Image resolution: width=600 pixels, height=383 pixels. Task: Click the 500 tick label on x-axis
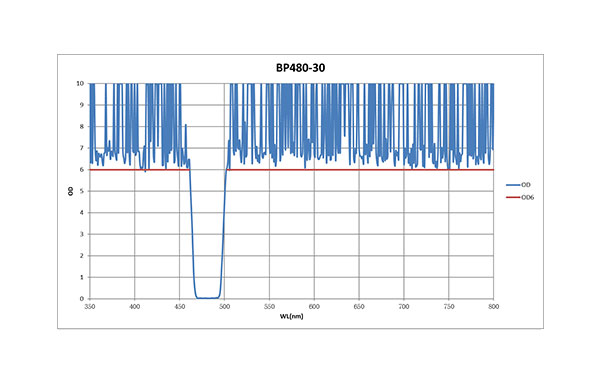(225, 306)
